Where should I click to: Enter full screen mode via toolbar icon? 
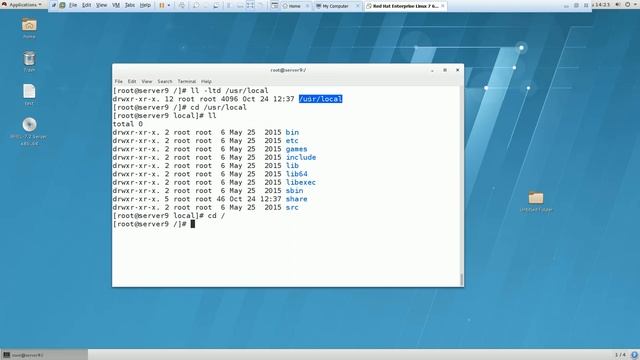[x=250, y=5]
